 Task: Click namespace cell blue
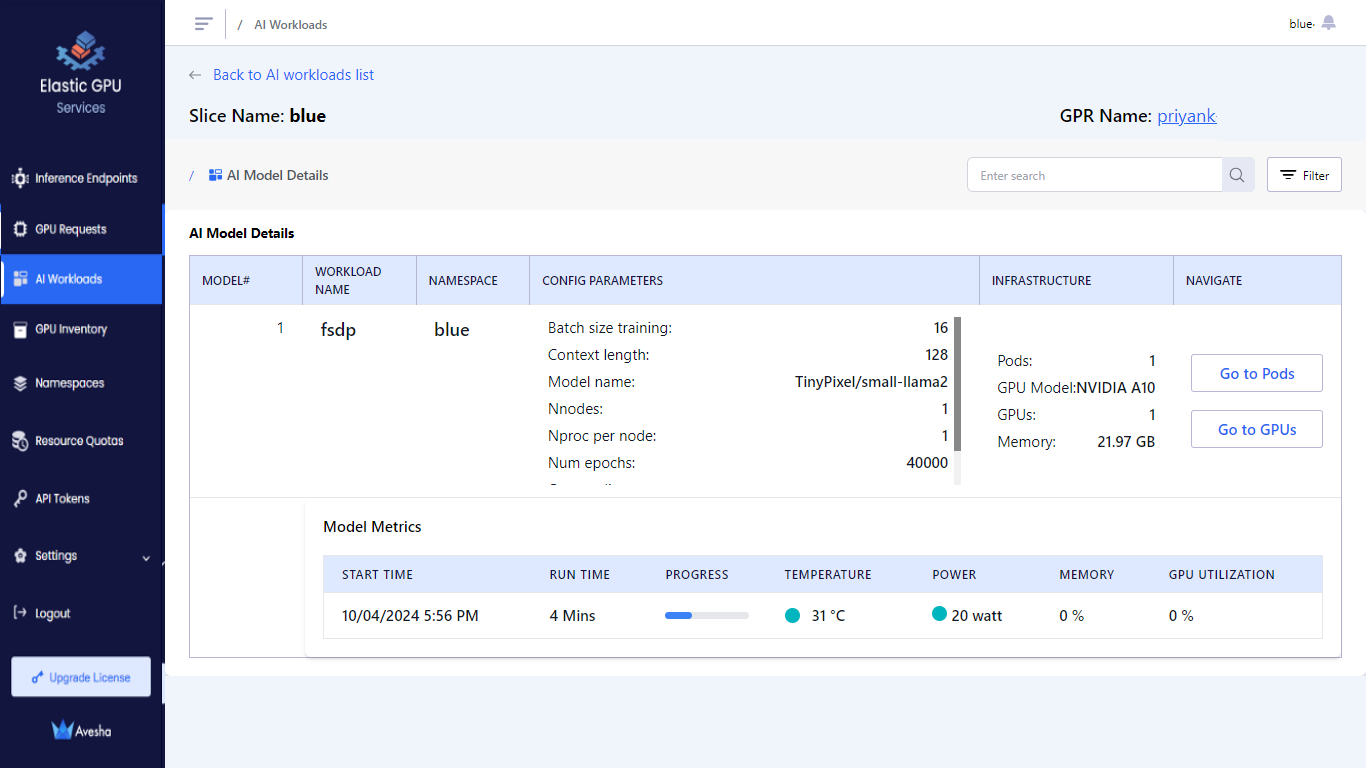(x=452, y=330)
